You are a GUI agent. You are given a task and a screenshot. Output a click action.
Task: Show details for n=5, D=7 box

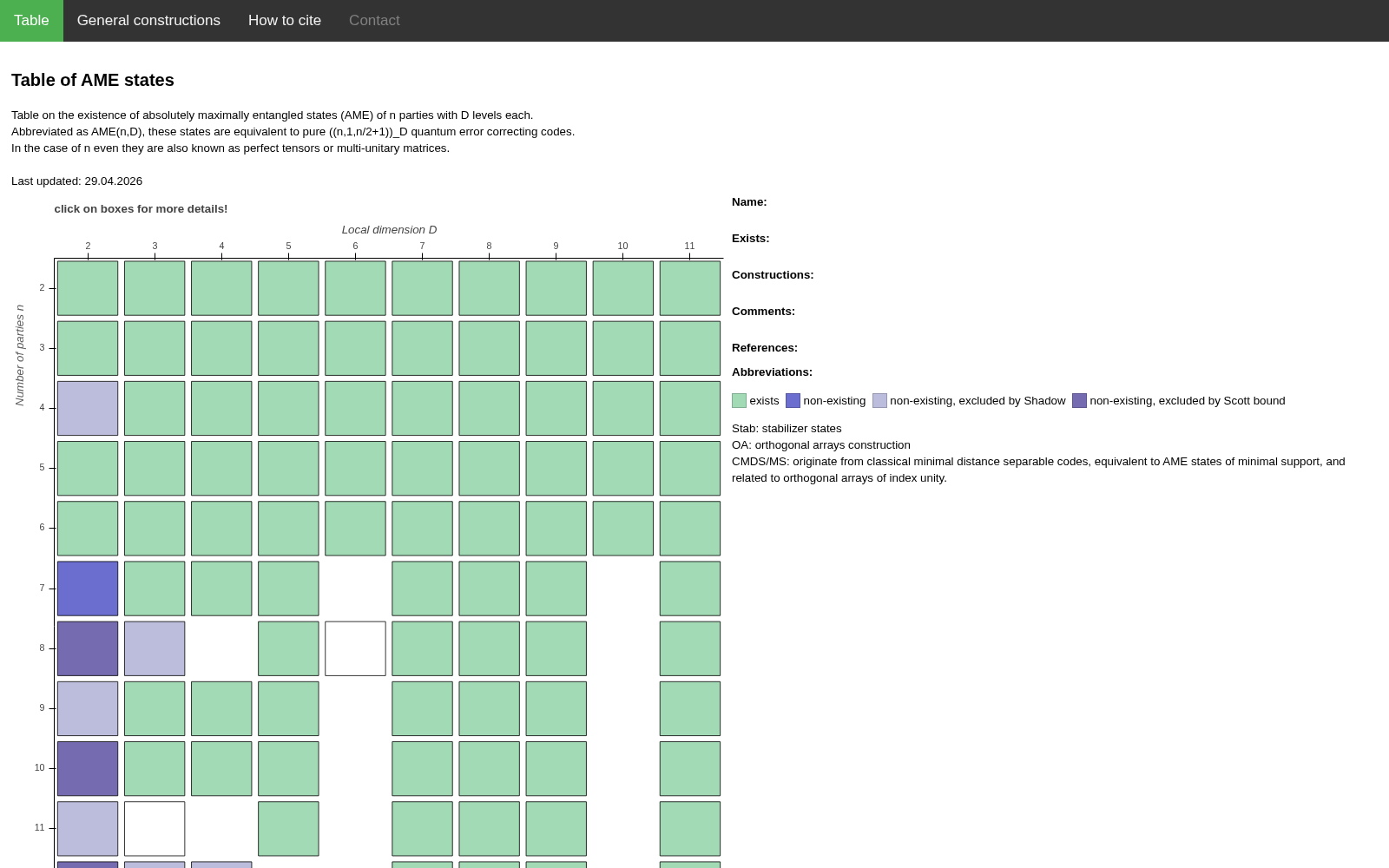[x=422, y=469]
